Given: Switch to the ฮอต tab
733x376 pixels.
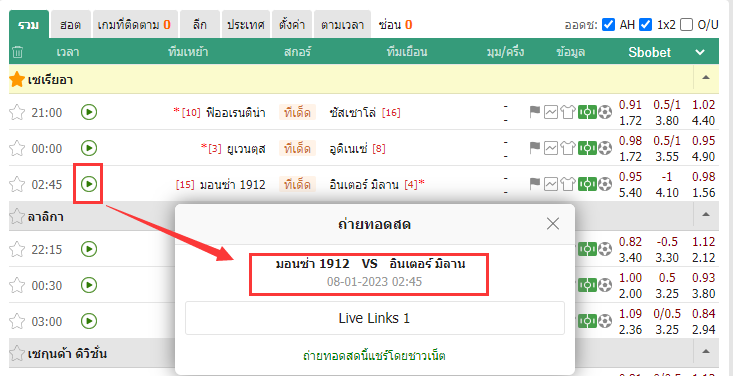Looking at the screenshot, I should [71, 25].
